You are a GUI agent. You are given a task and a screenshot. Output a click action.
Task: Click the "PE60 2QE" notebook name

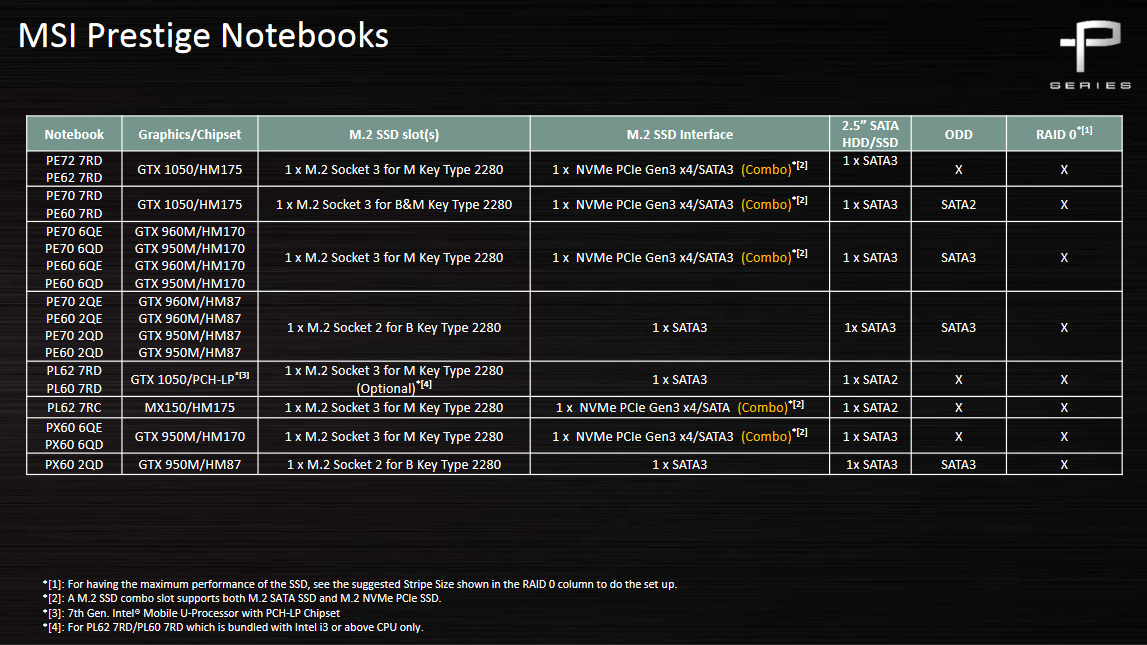74,319
